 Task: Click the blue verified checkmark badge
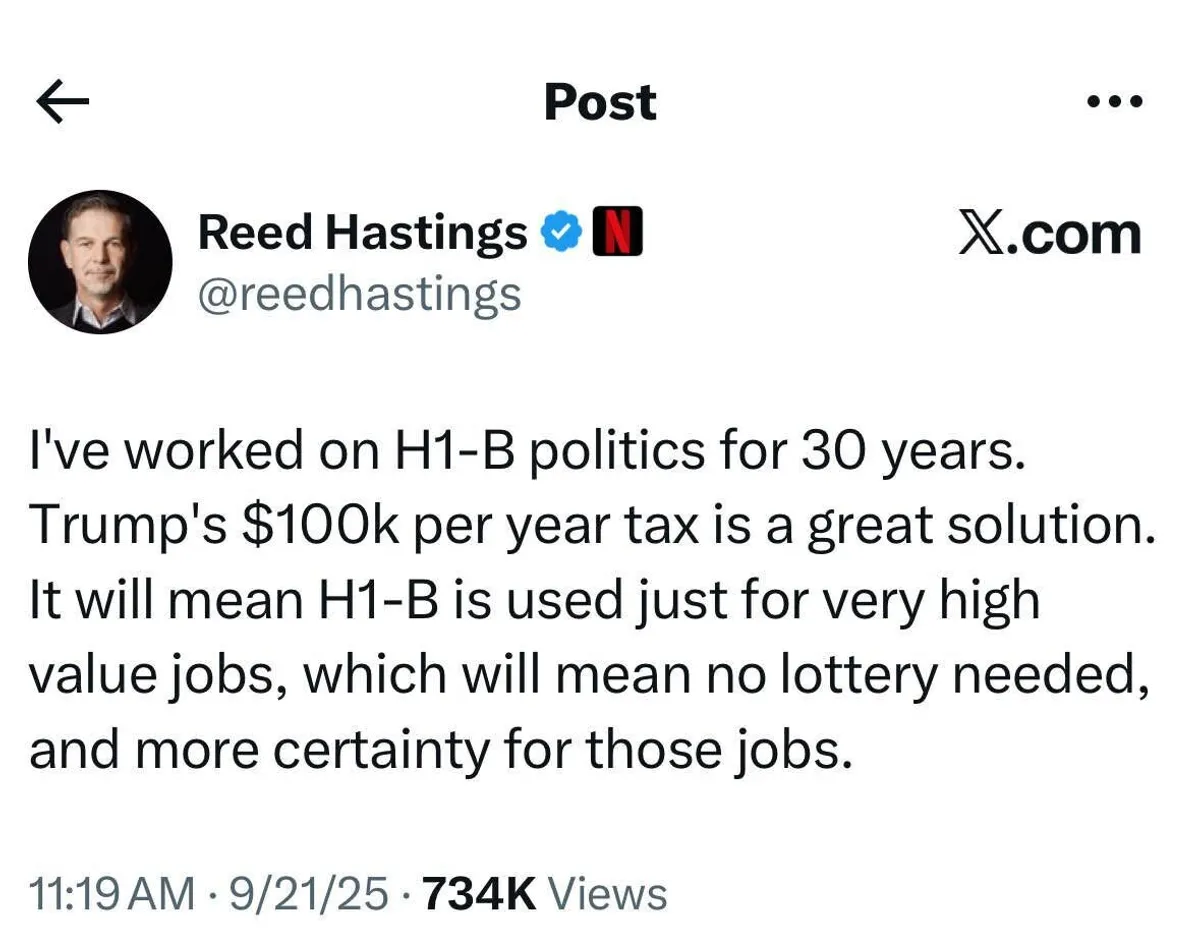click(x=560, y=233)
